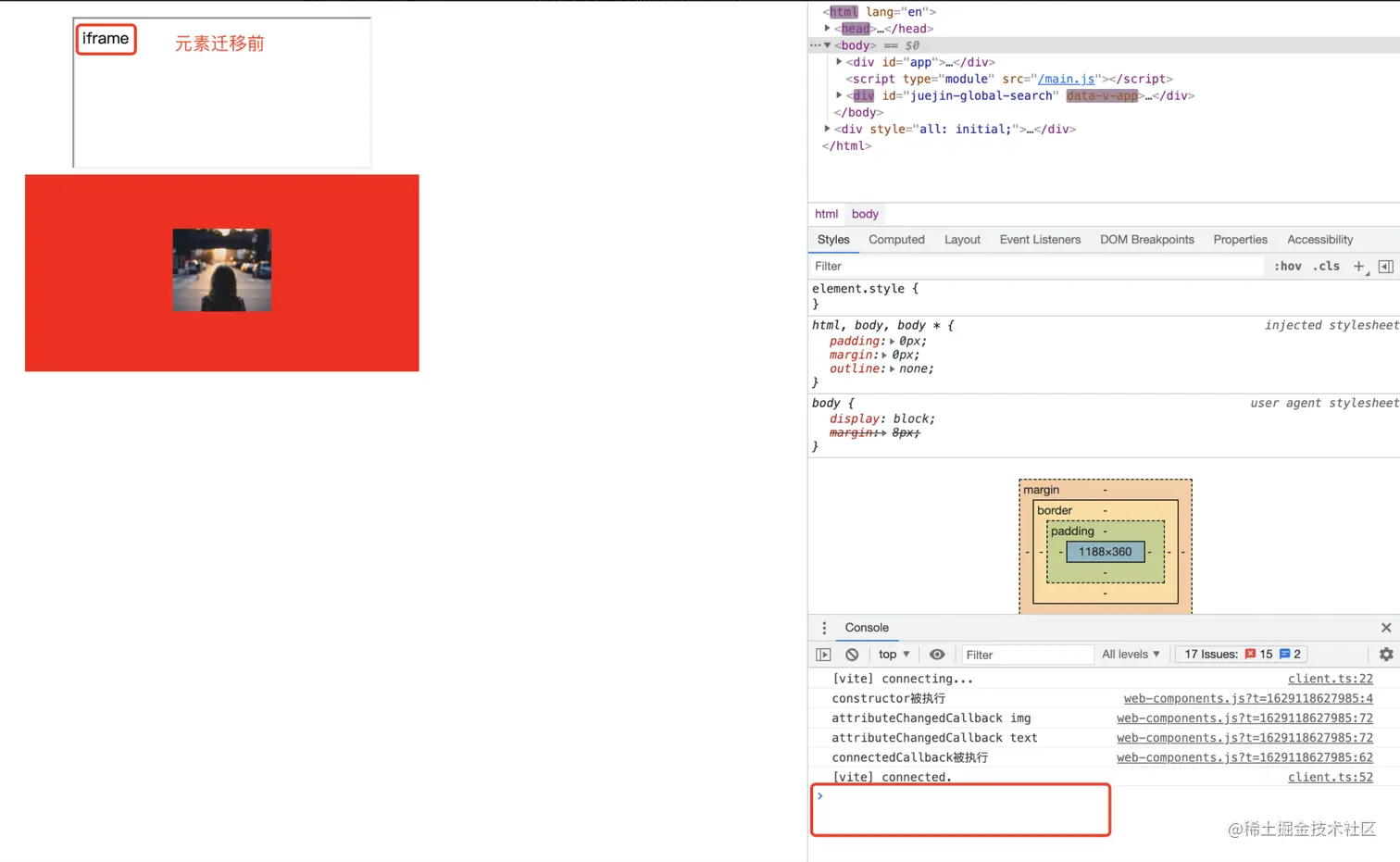Select the closing </html> tag line

[x=846, y=145]
